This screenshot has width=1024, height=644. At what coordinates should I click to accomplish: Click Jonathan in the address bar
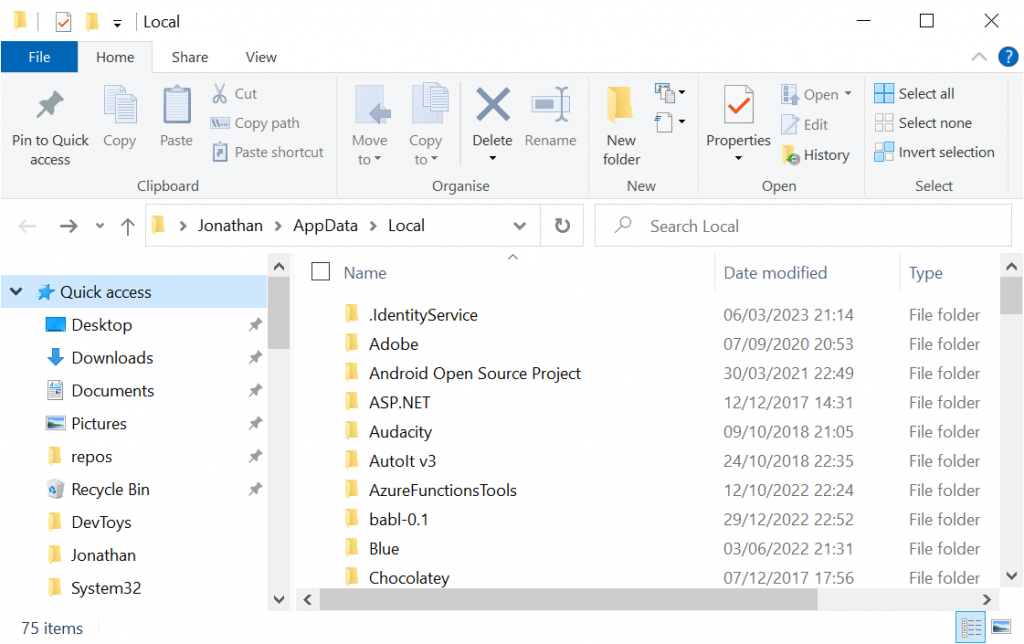pos(230,225)
